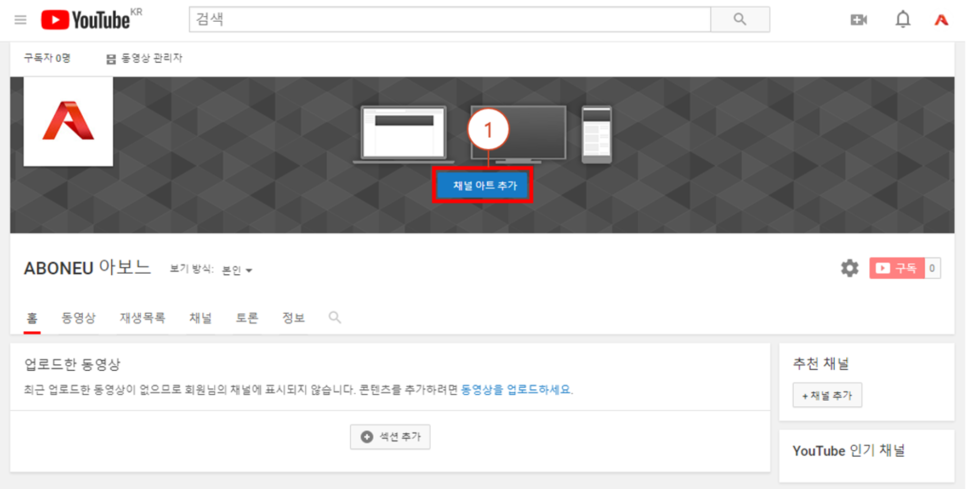This screenshot has height=489, width=966.
Task: Click the search magnifier button
Action: pyautogui.click(x=740, y=20)
